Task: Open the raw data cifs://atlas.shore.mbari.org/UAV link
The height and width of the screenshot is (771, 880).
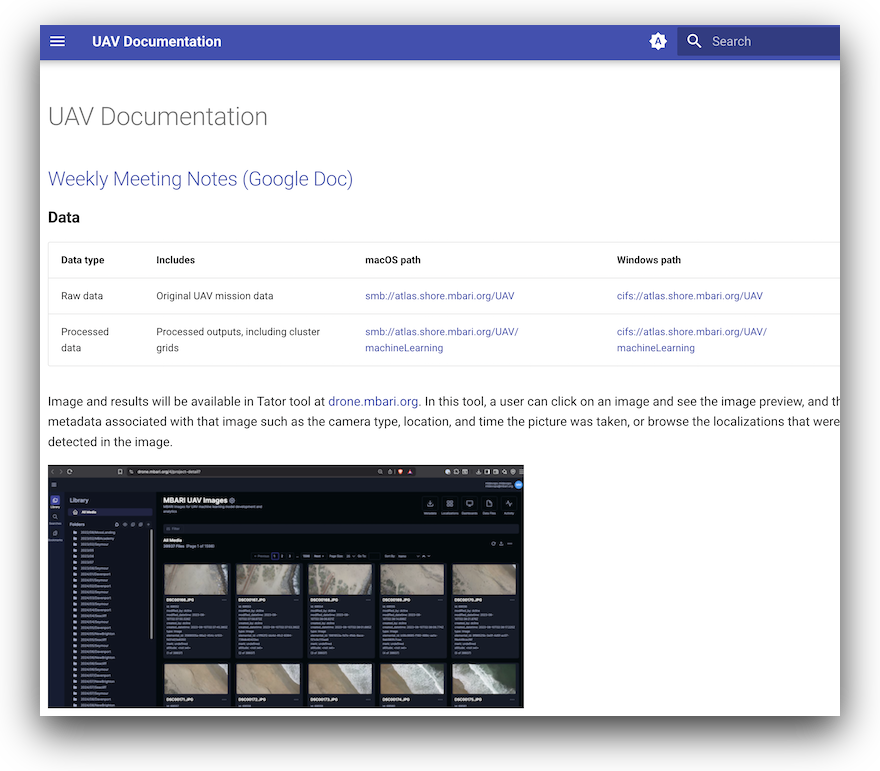Action: click(689, 296)
